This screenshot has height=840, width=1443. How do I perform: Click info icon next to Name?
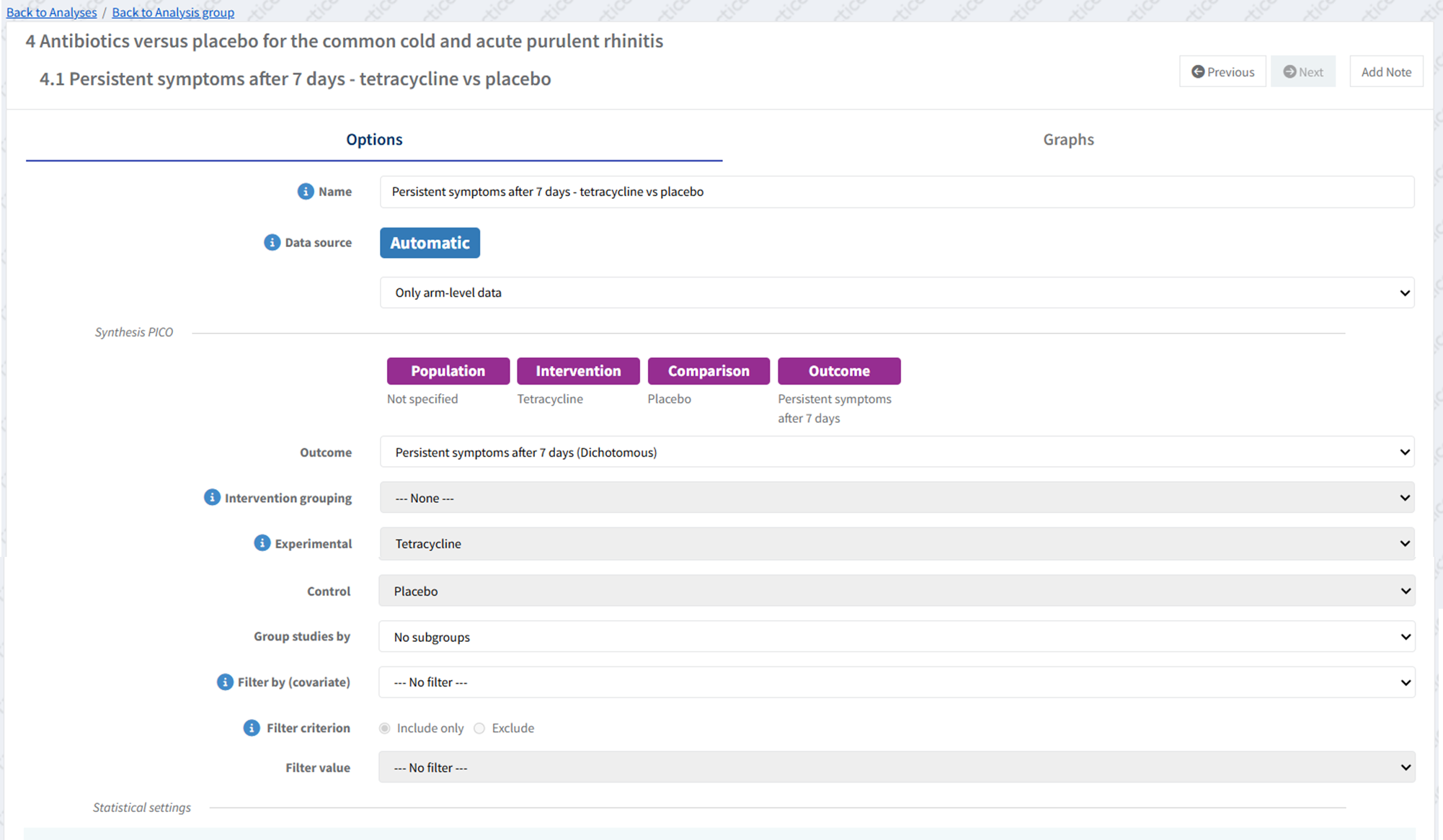coord(306,192)
